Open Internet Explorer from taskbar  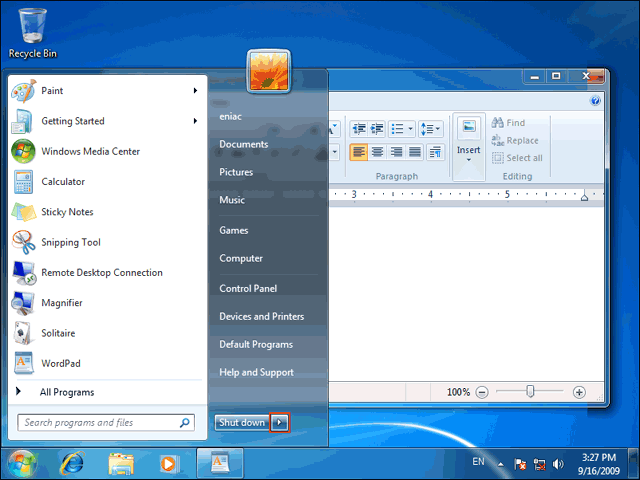[72, 464]
